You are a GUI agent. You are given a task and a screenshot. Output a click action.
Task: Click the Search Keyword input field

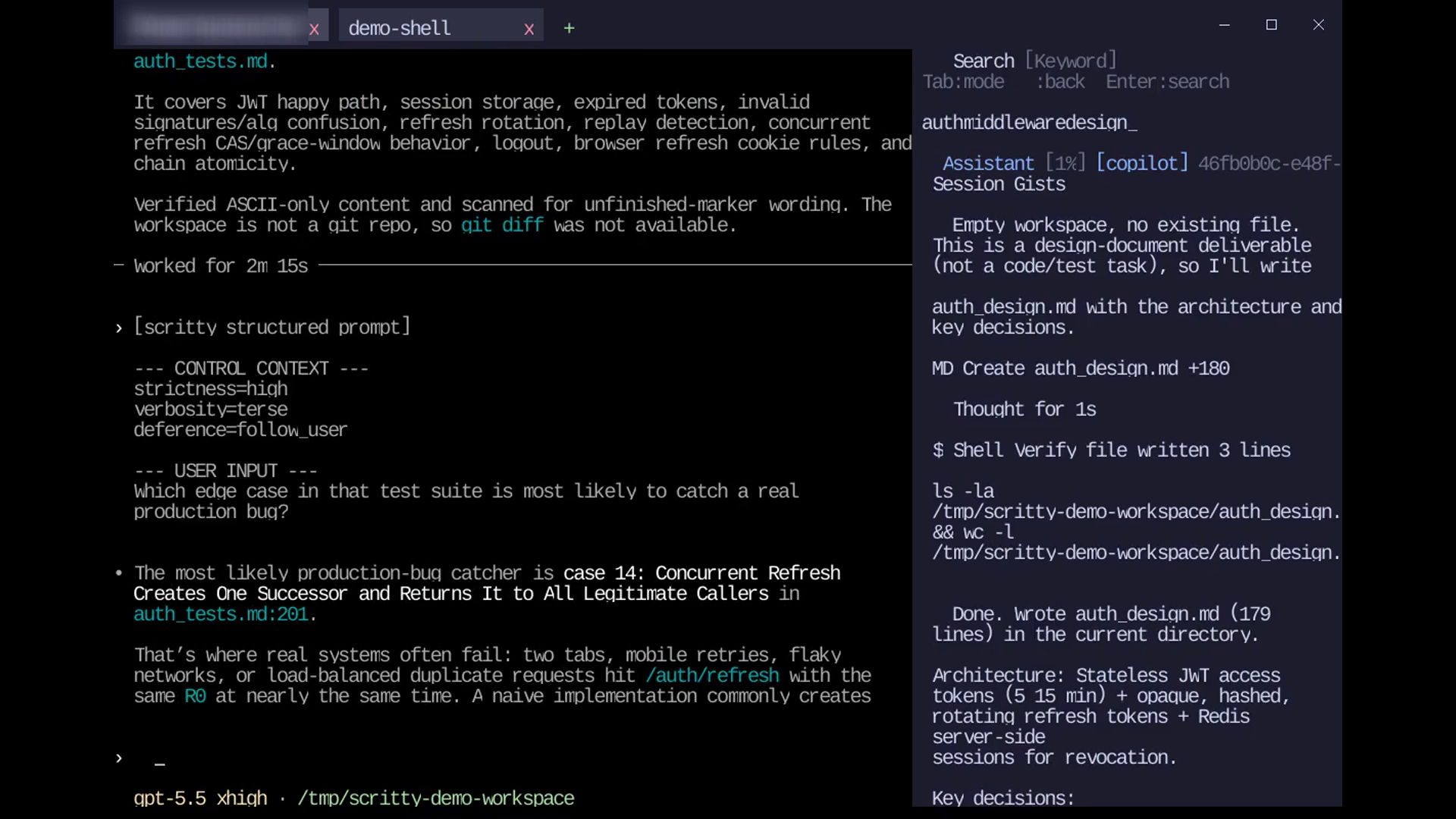tap(1070, 61)
